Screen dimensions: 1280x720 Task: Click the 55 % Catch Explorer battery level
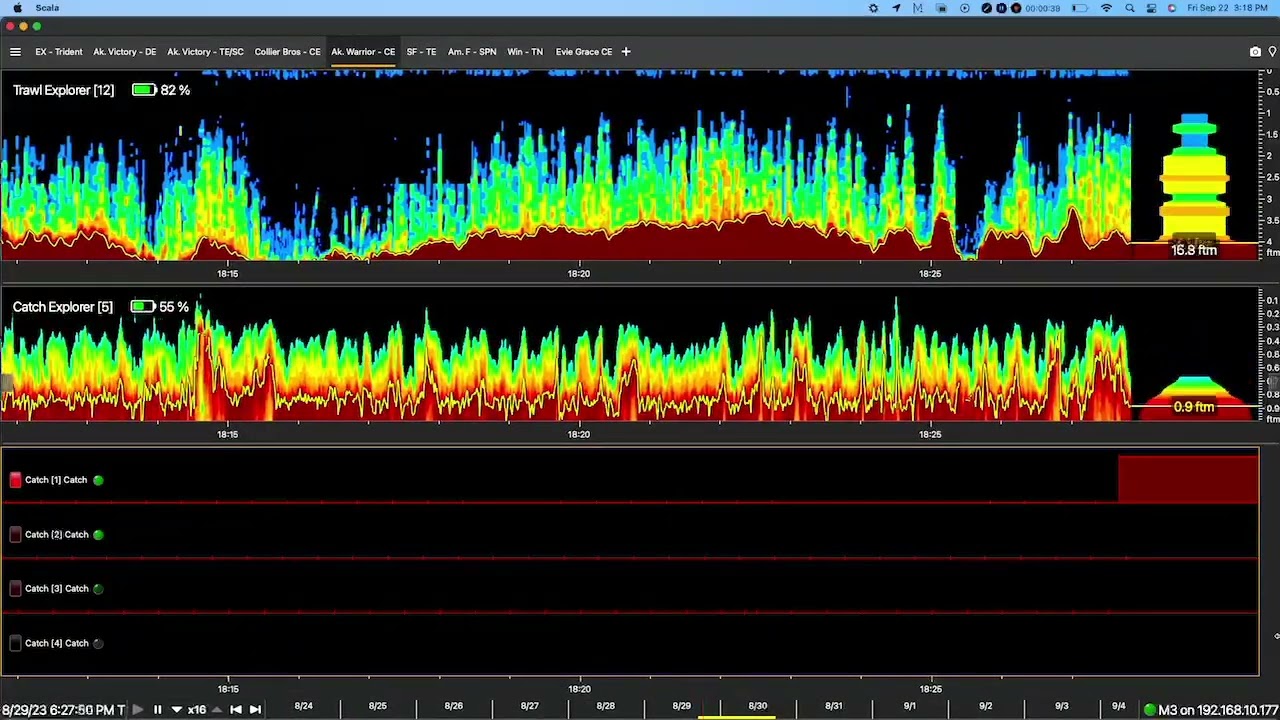pos(174,307)
